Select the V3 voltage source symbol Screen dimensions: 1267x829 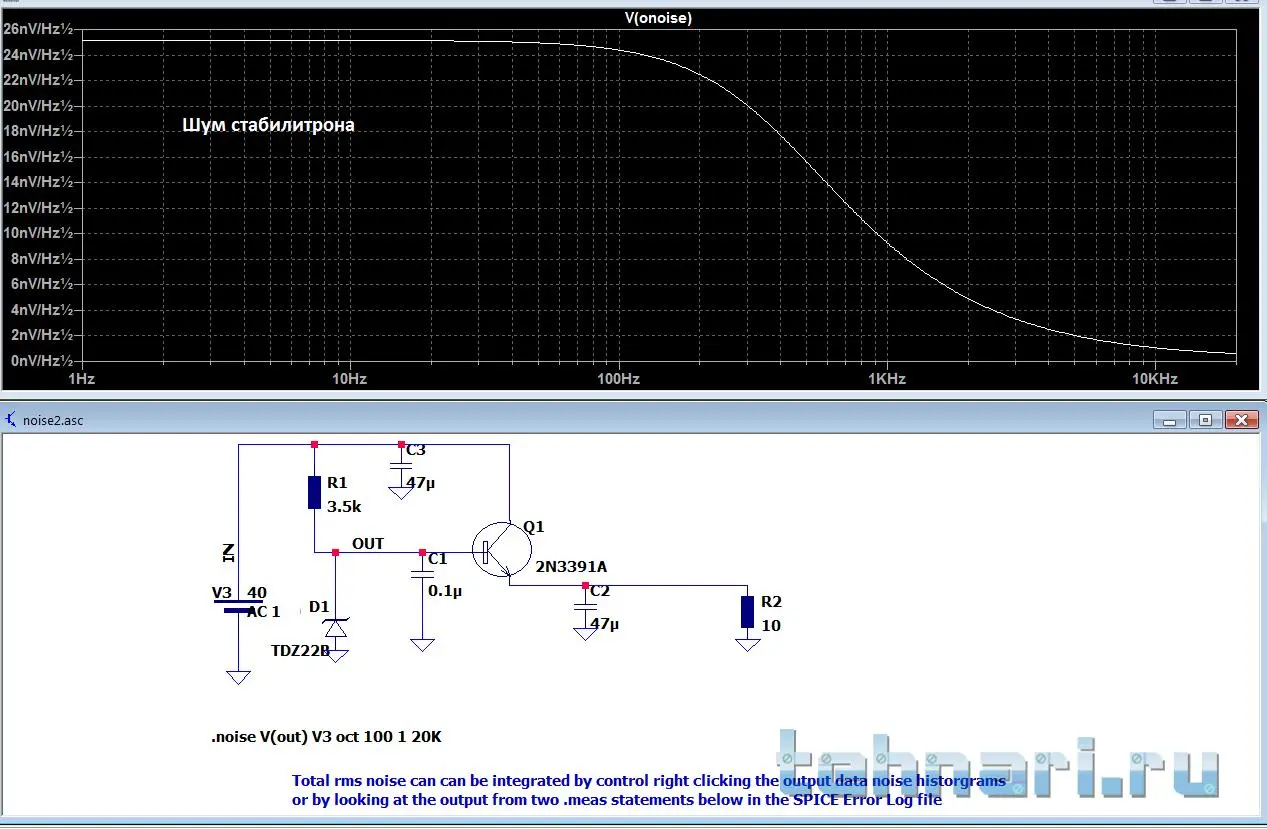(238, 606)
